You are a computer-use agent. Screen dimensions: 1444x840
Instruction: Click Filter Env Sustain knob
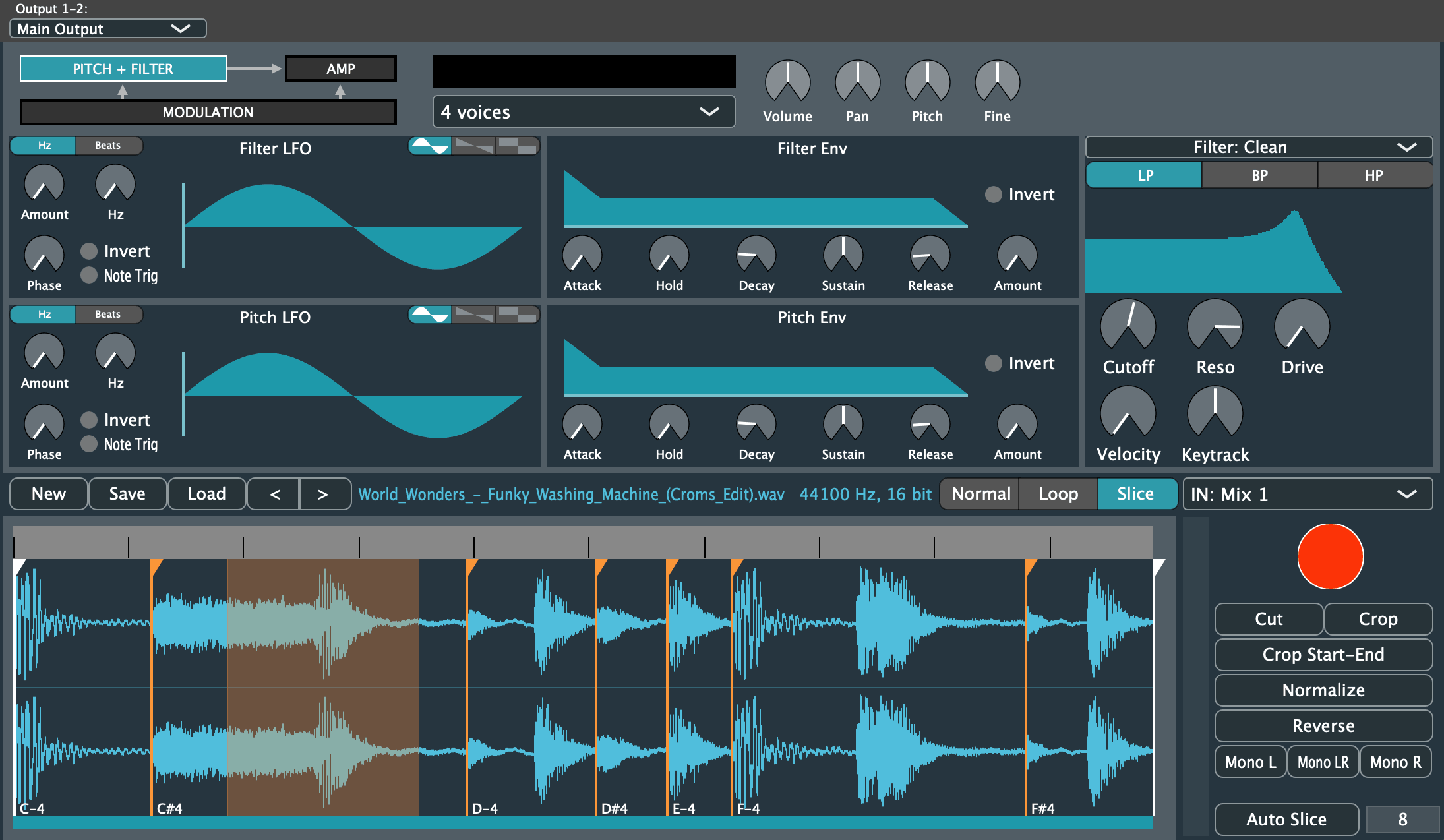843,255
